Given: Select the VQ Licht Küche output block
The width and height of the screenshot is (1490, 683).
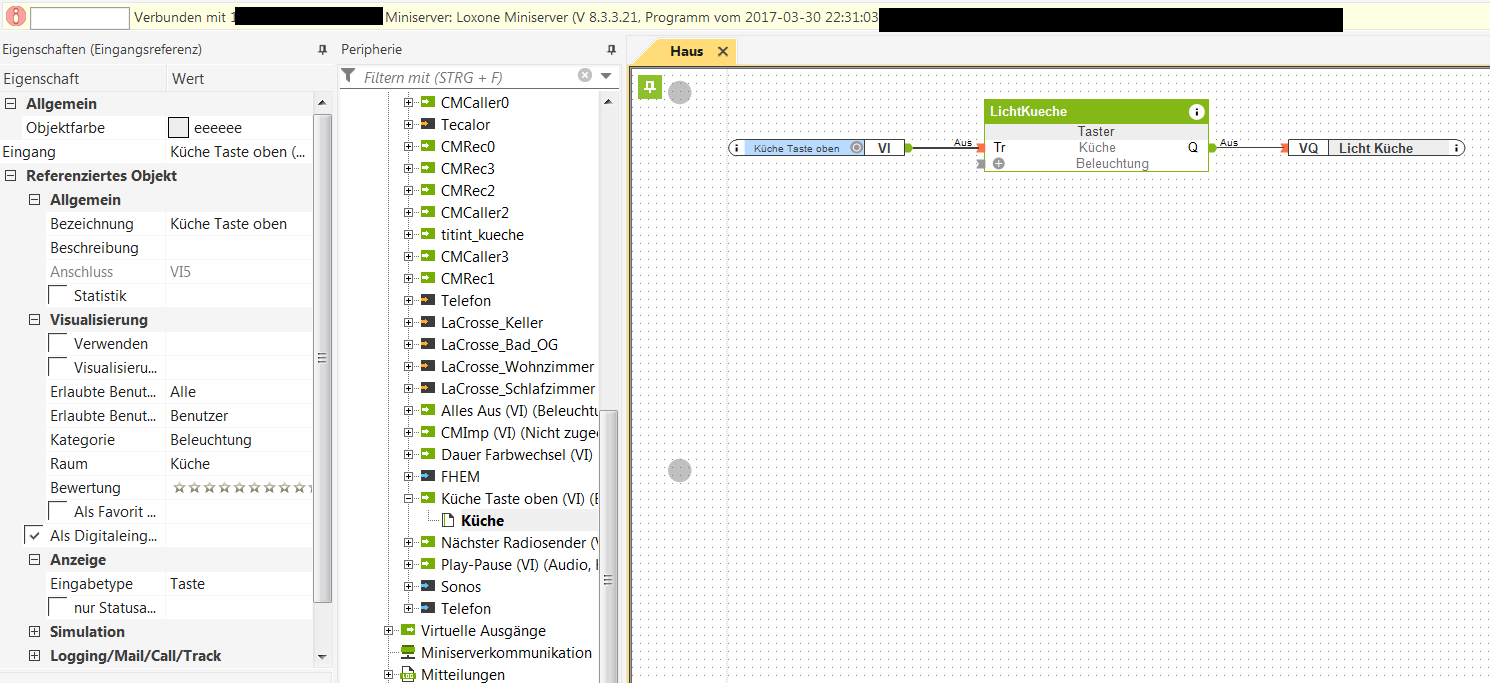Looking at the screenshot, I should pos(1376,148).
